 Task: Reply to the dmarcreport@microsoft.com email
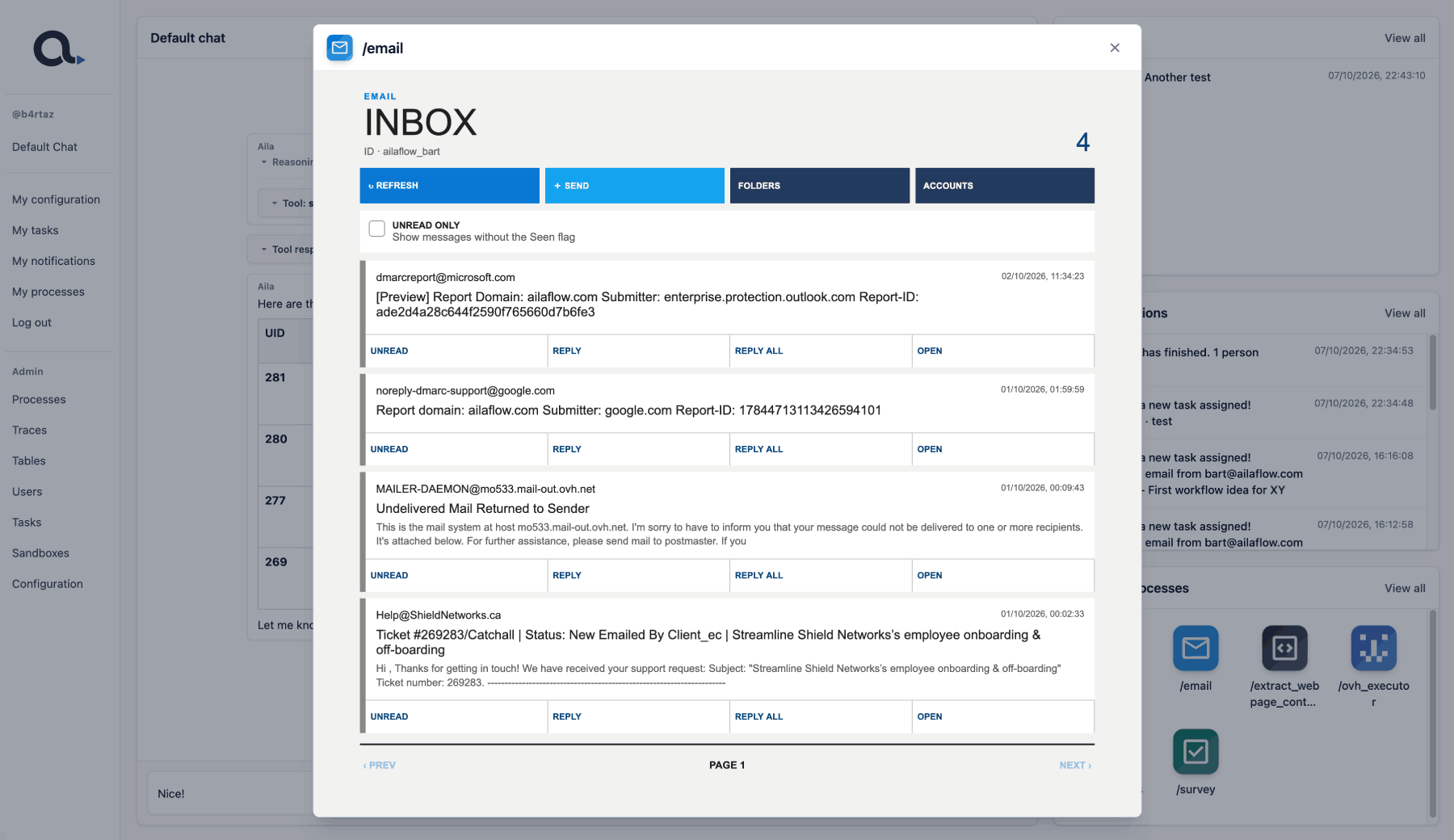click(638, 351)
